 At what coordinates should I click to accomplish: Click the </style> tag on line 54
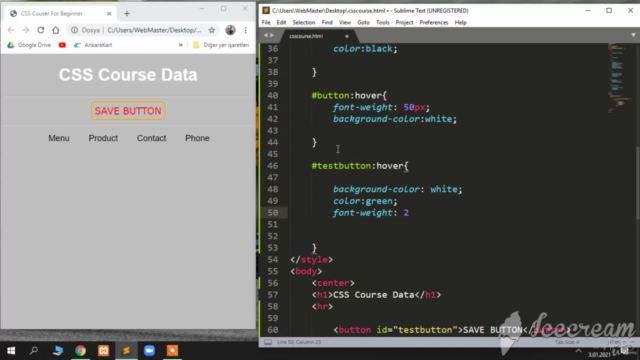click(311, 260)
